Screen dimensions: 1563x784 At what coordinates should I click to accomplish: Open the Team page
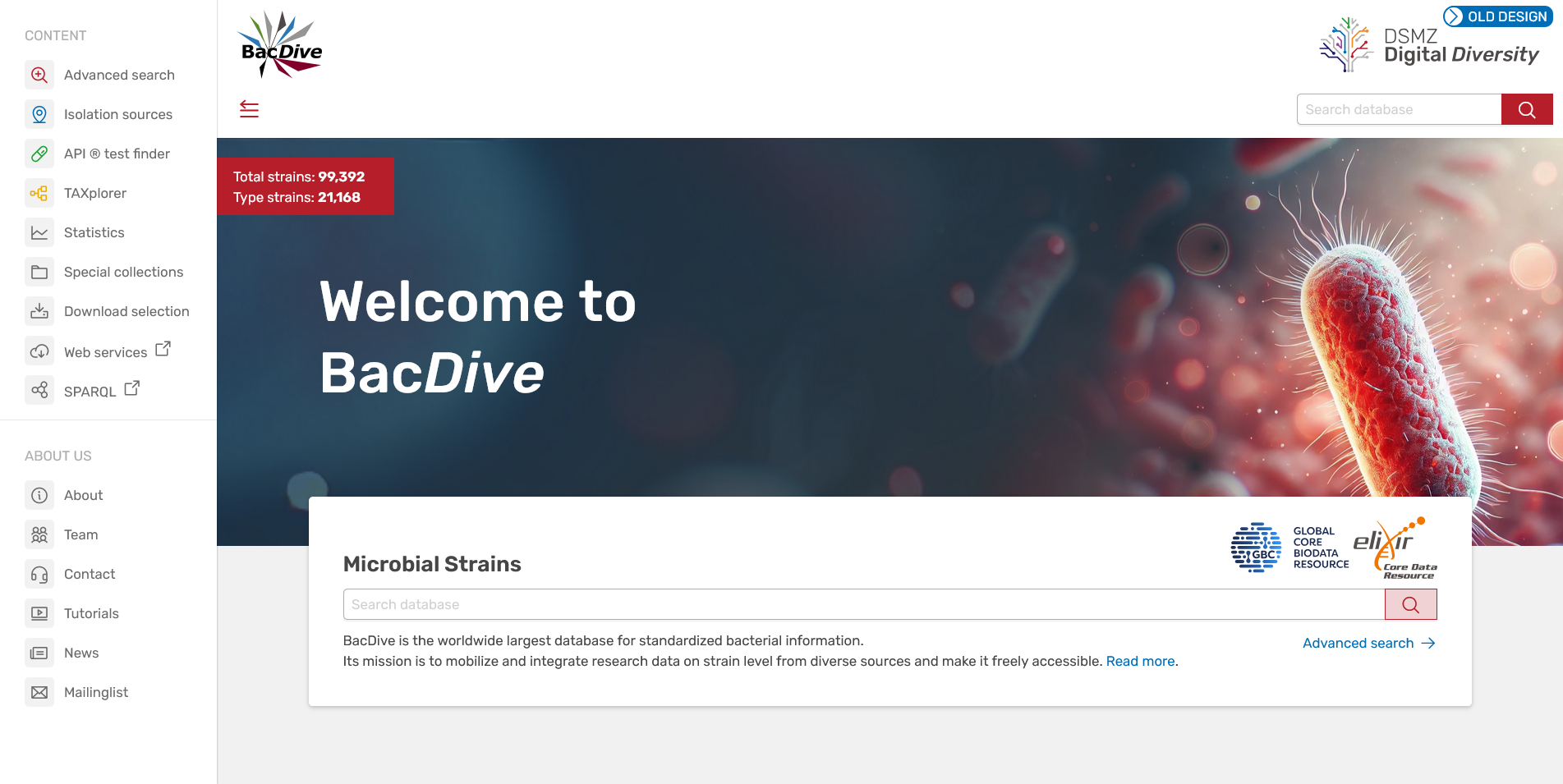(80, 534)
